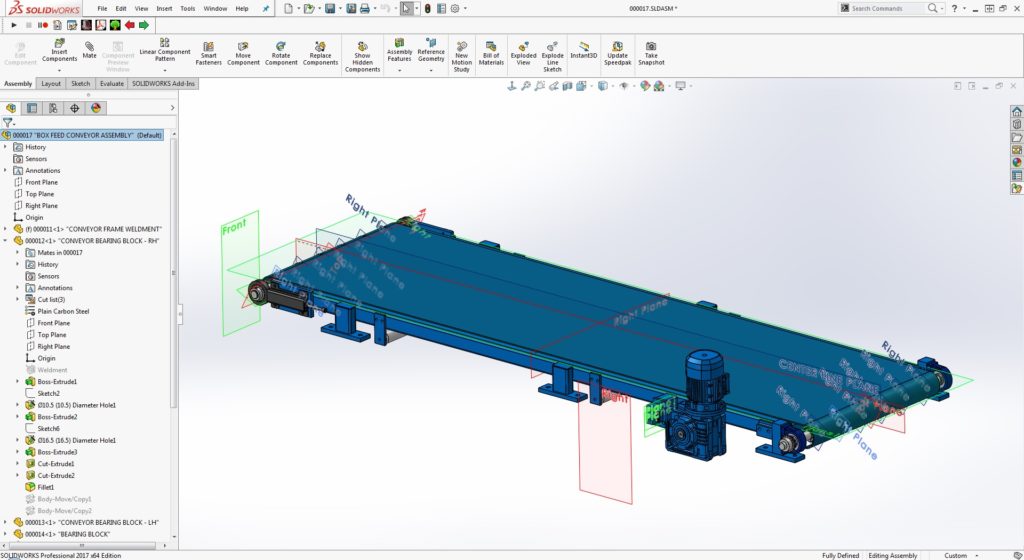Click the Insert Components tool
The width and height of the screenshot is (1024, 560).
click(x=59, y=51)
